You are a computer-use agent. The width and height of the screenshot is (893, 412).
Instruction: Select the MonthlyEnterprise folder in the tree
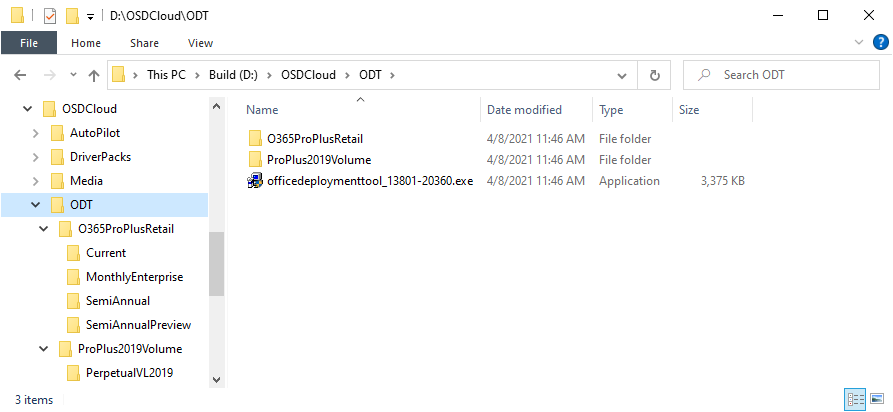[134, 277]
